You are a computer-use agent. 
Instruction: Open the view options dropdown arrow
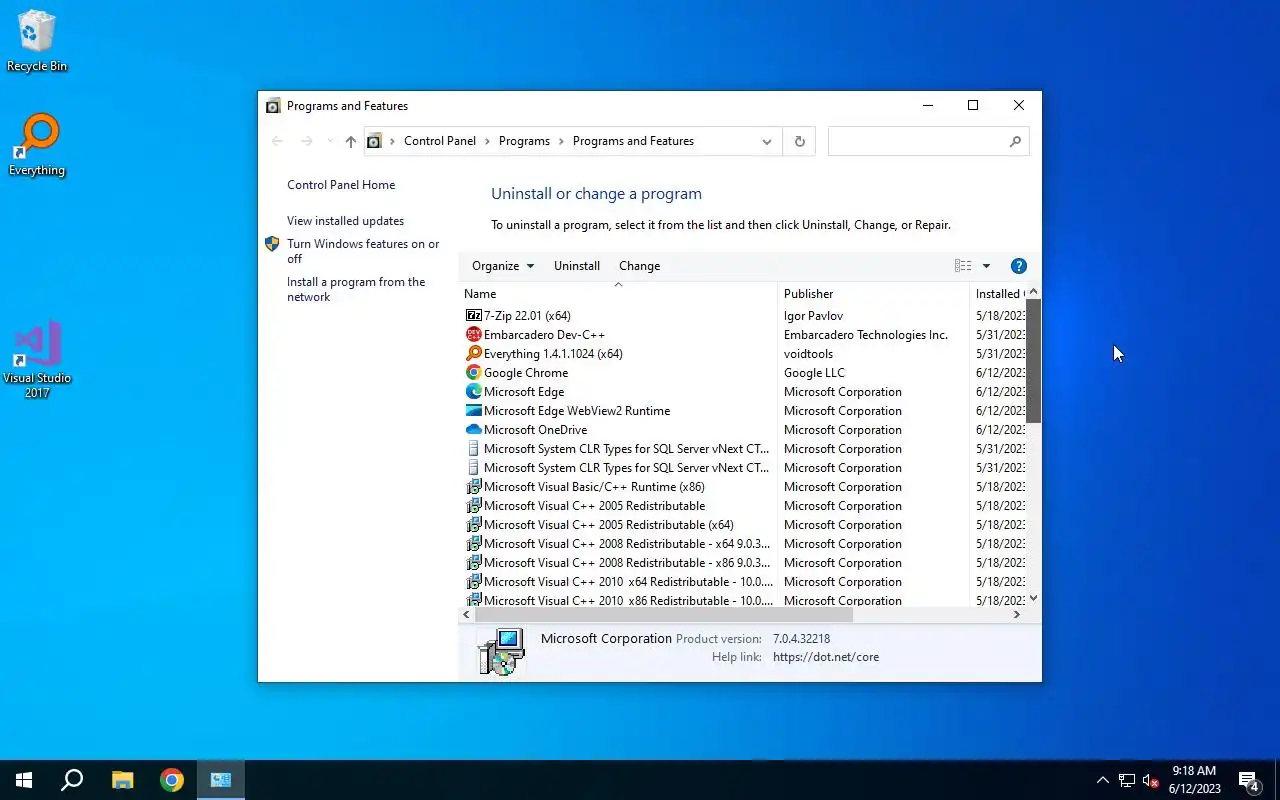click(x=986, y=266)
